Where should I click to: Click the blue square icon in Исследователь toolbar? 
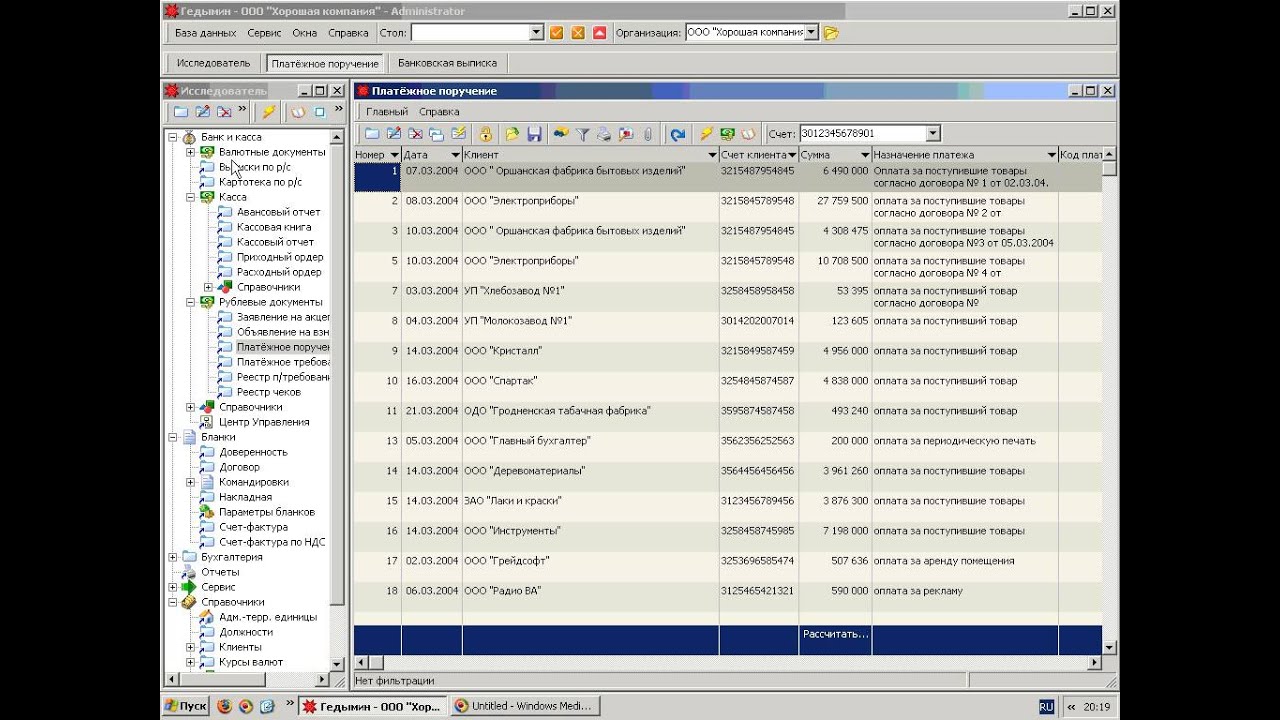click(x=320, y=112)
